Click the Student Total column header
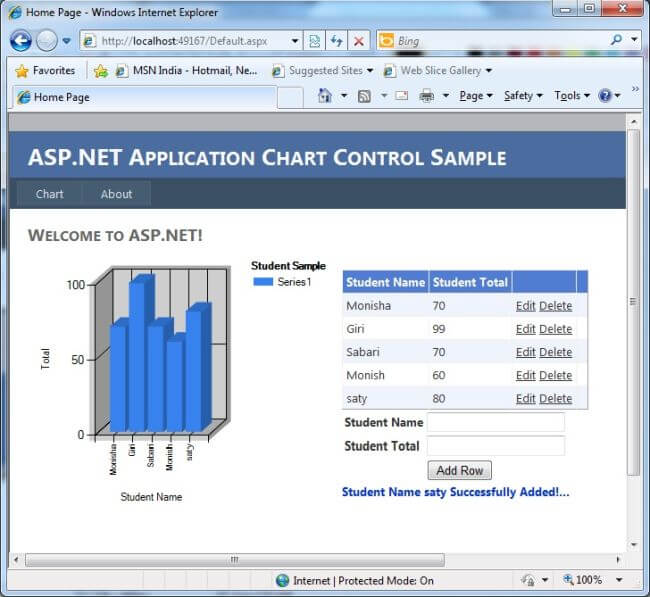This screenshot has width=650, height=597. click(470, 282)
